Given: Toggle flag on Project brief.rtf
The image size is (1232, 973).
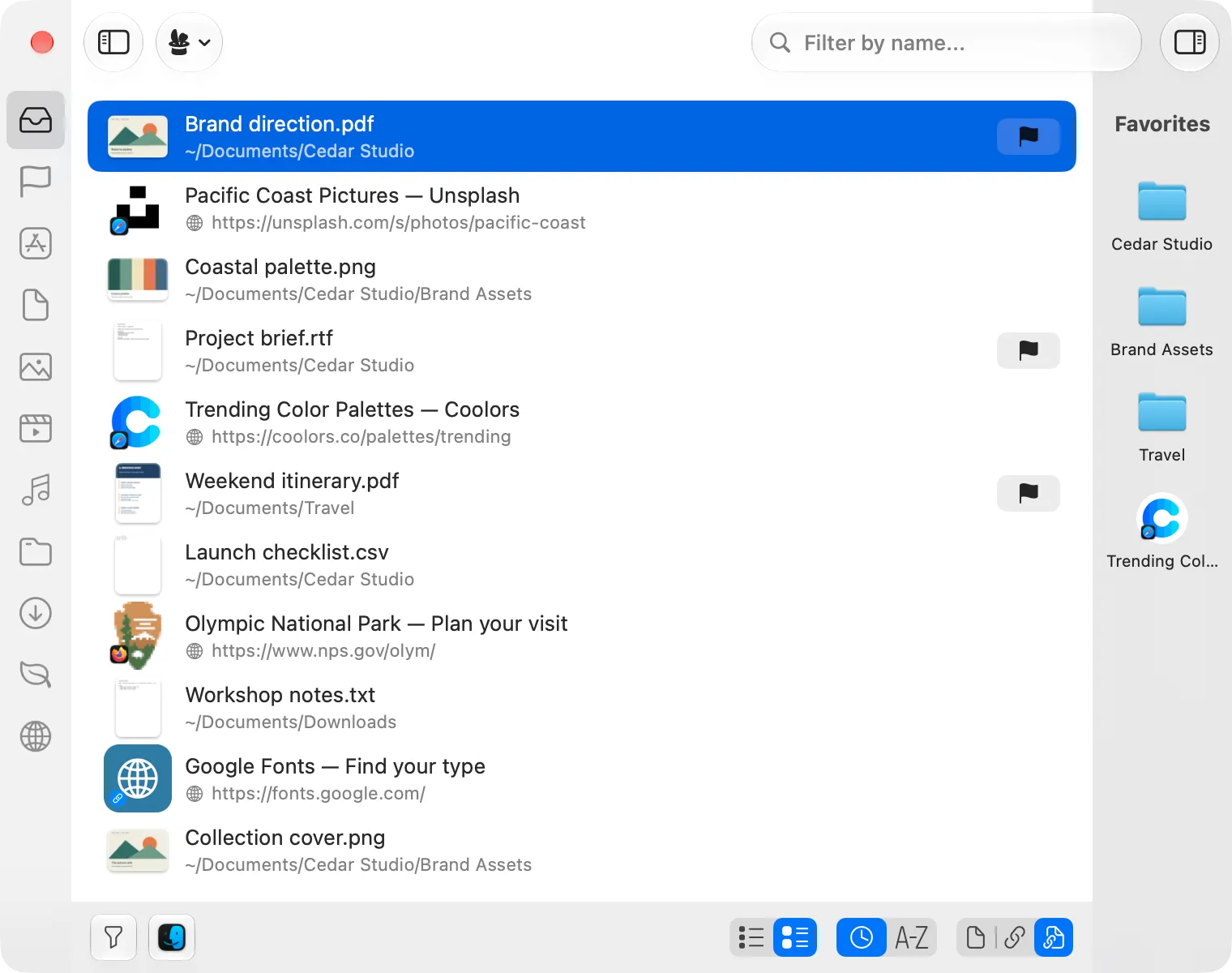Looking at the screenshot, I should coord(1029,350).
